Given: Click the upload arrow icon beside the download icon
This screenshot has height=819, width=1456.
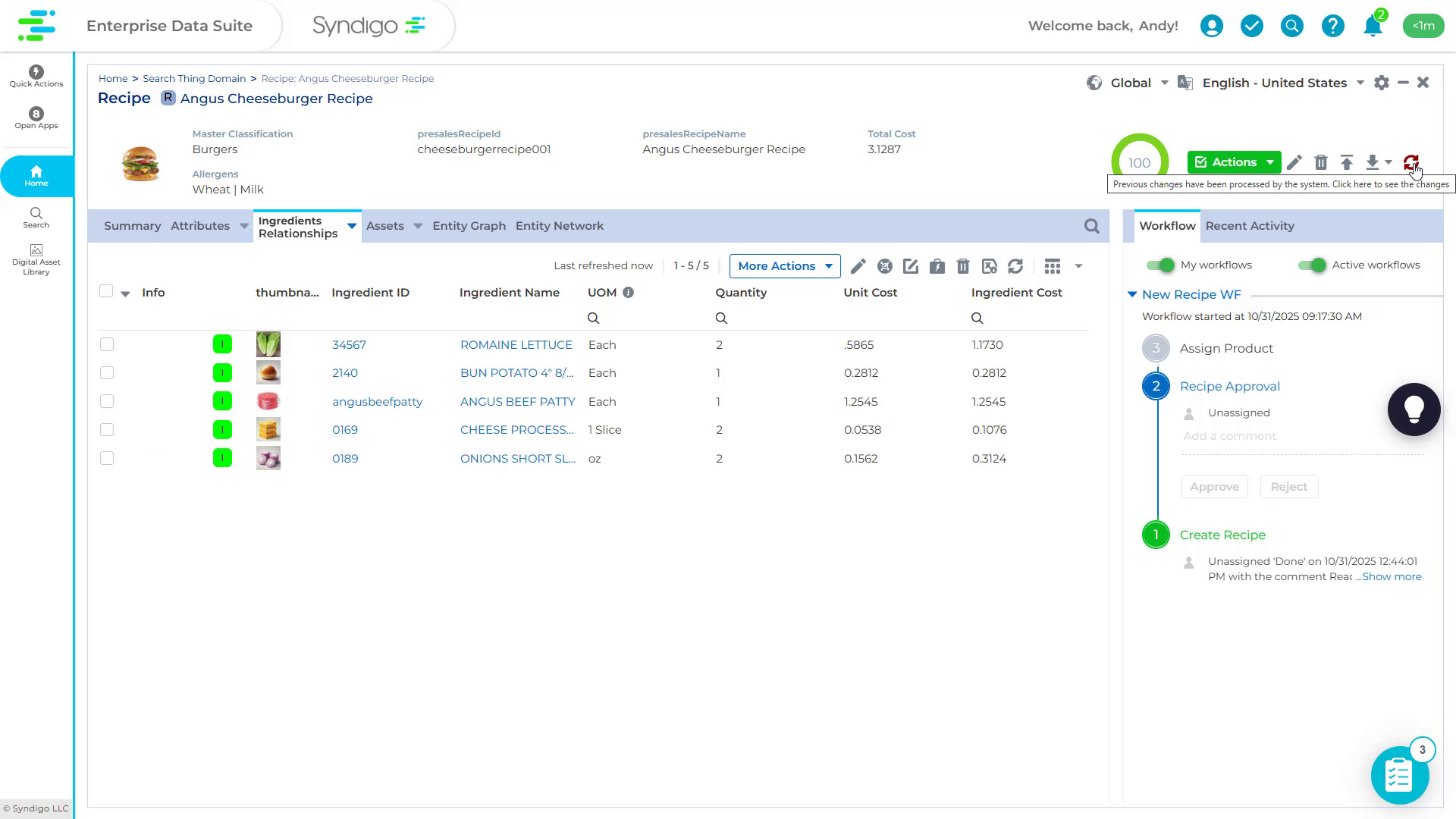Looking at the screenshot, I should pyautogui.click(x=1347, y=162).
